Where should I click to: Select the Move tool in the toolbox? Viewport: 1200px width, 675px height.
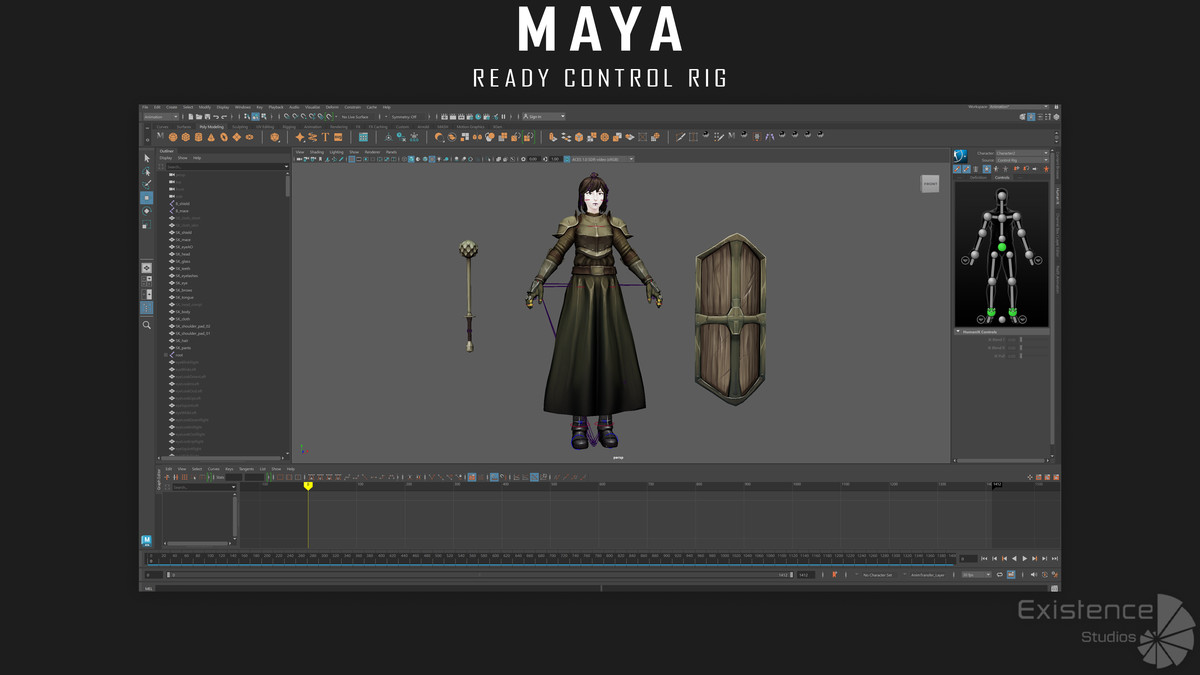pos(147,197)
